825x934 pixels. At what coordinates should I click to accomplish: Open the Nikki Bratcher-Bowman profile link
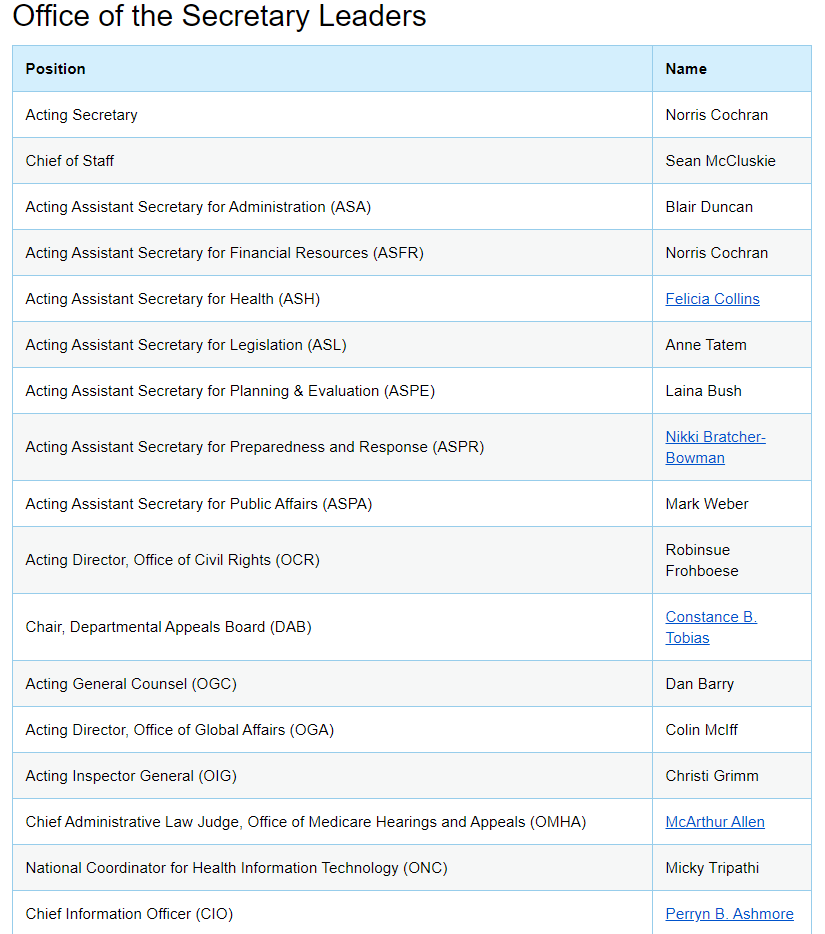(715, 447)
